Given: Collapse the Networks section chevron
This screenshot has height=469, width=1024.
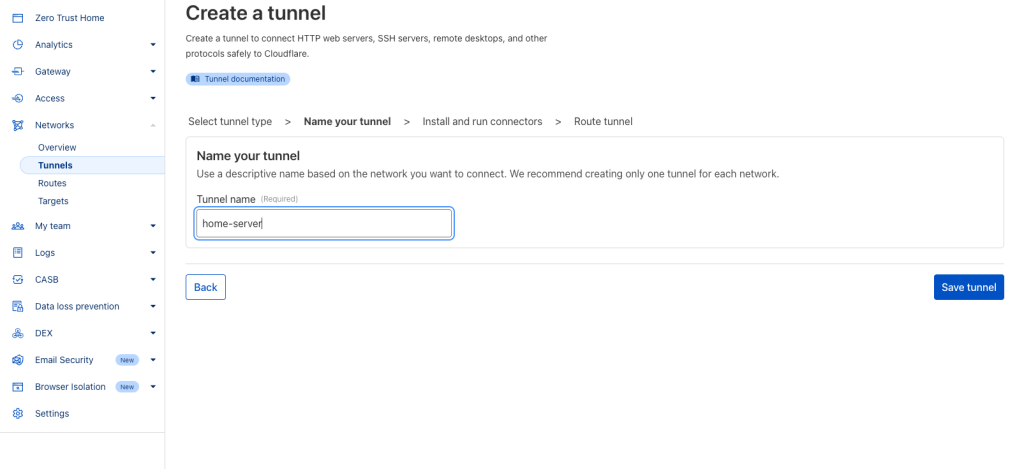Looking at the screenshot, I should [153, 125].
